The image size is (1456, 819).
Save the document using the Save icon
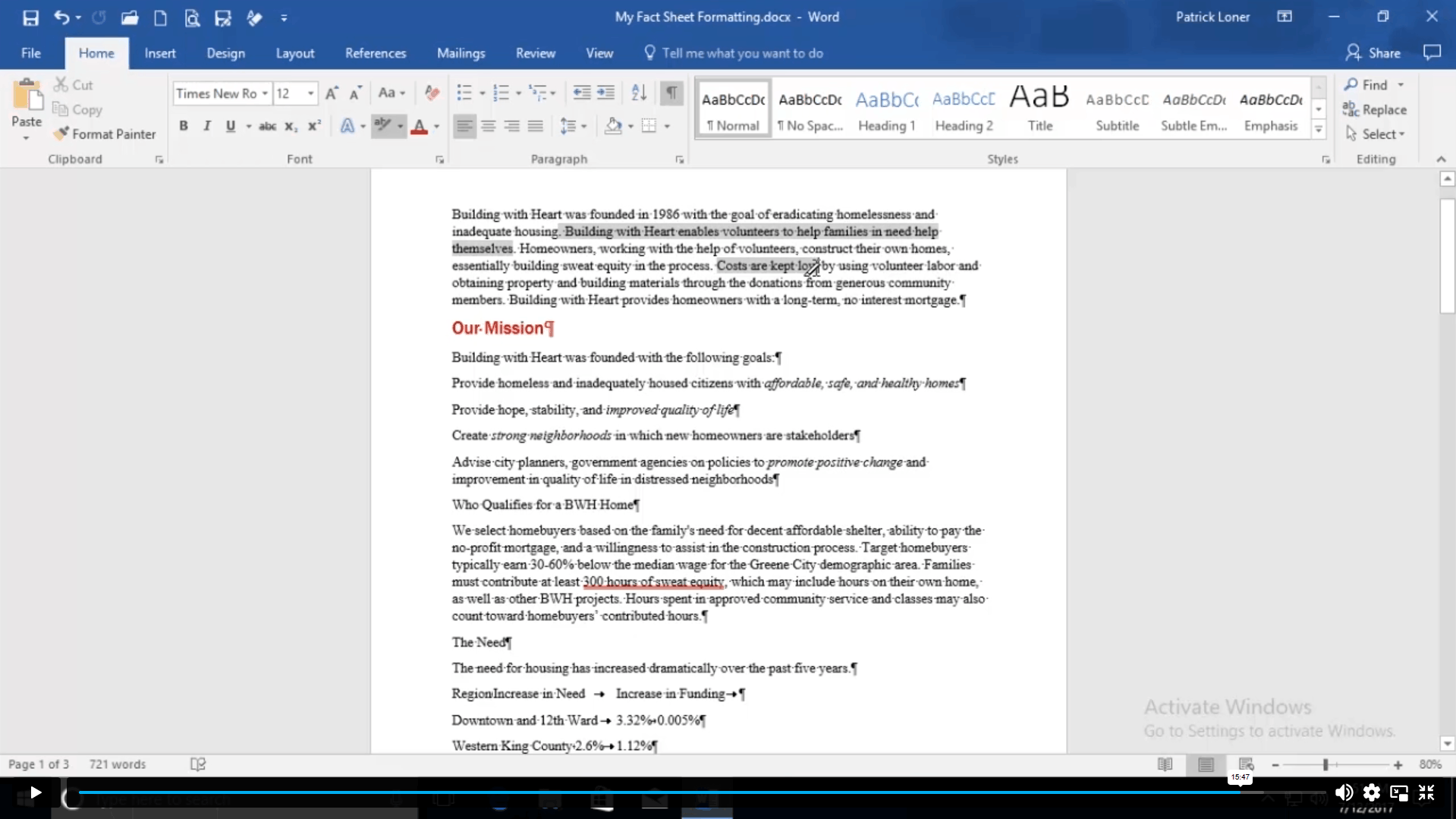(30, 17)
